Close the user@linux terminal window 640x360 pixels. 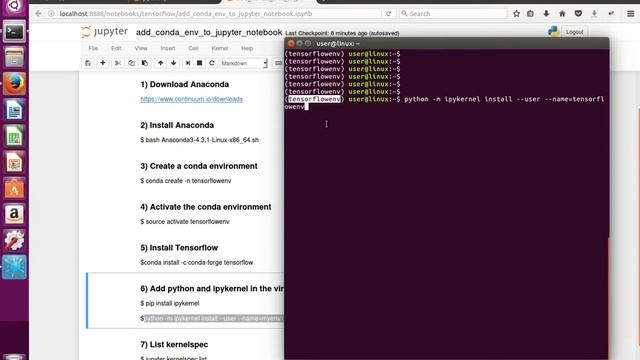(x=291, y=43)
